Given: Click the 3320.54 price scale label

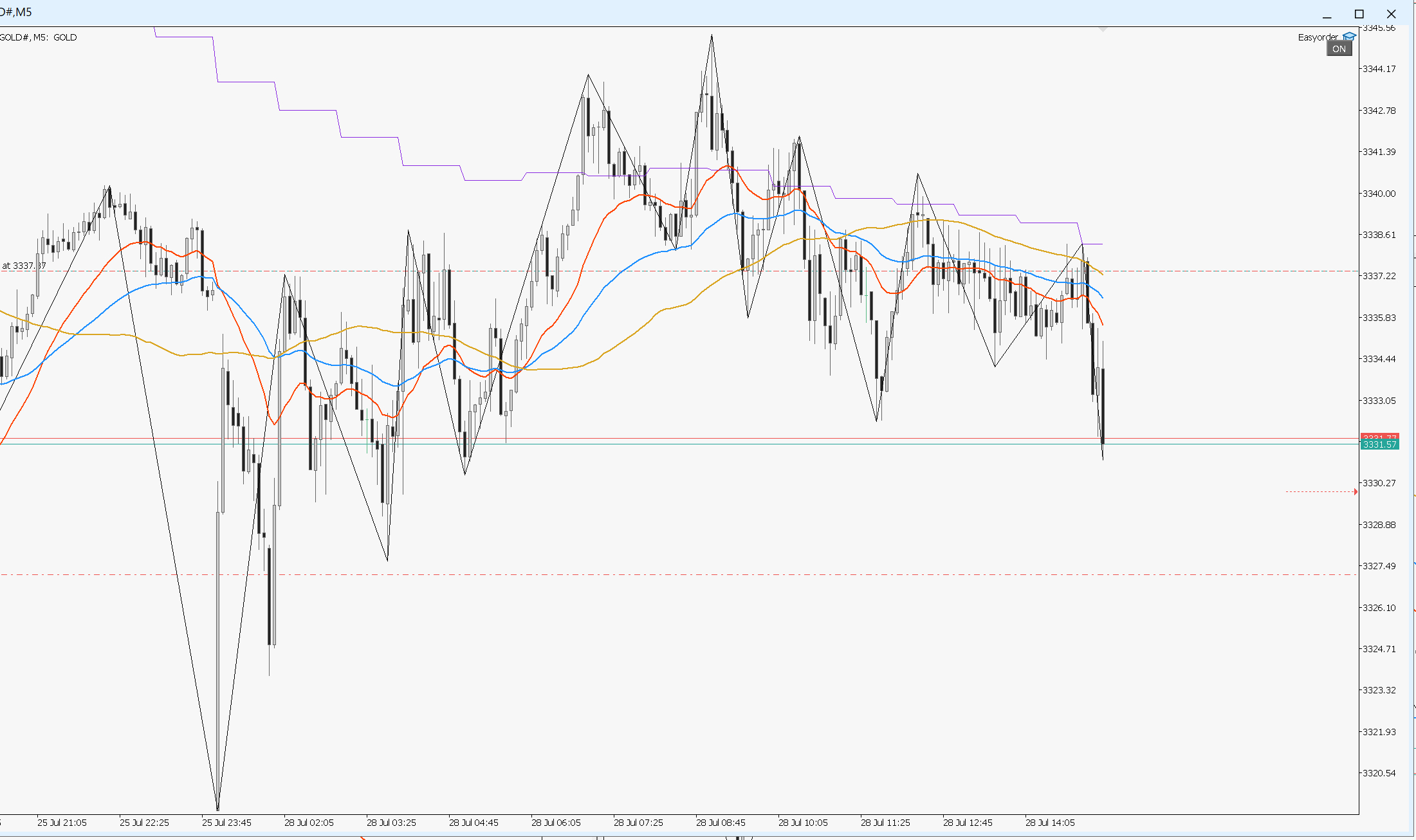Looking at the screenshot, I should (1379, 773).
